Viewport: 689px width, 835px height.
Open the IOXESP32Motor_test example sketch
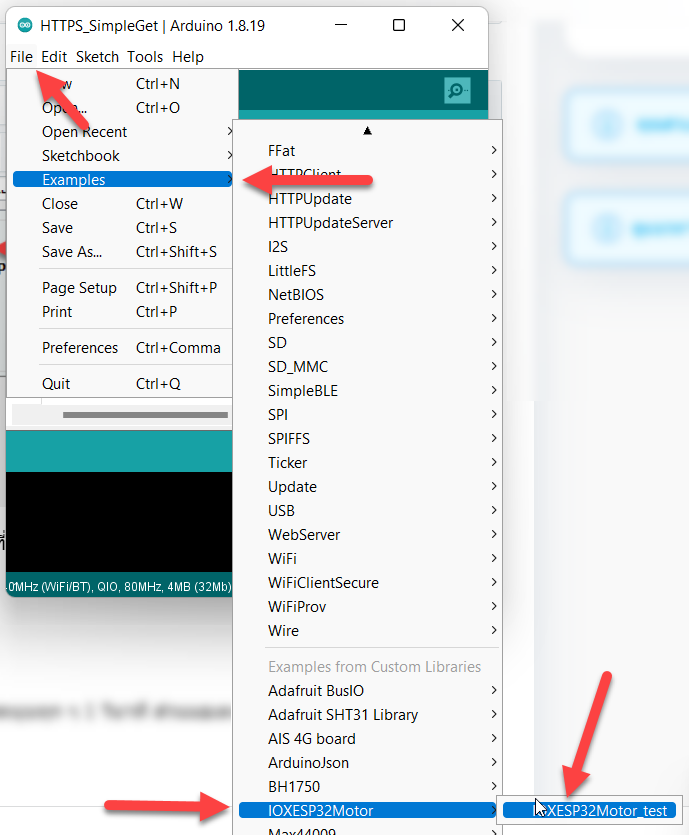(589, 811)
